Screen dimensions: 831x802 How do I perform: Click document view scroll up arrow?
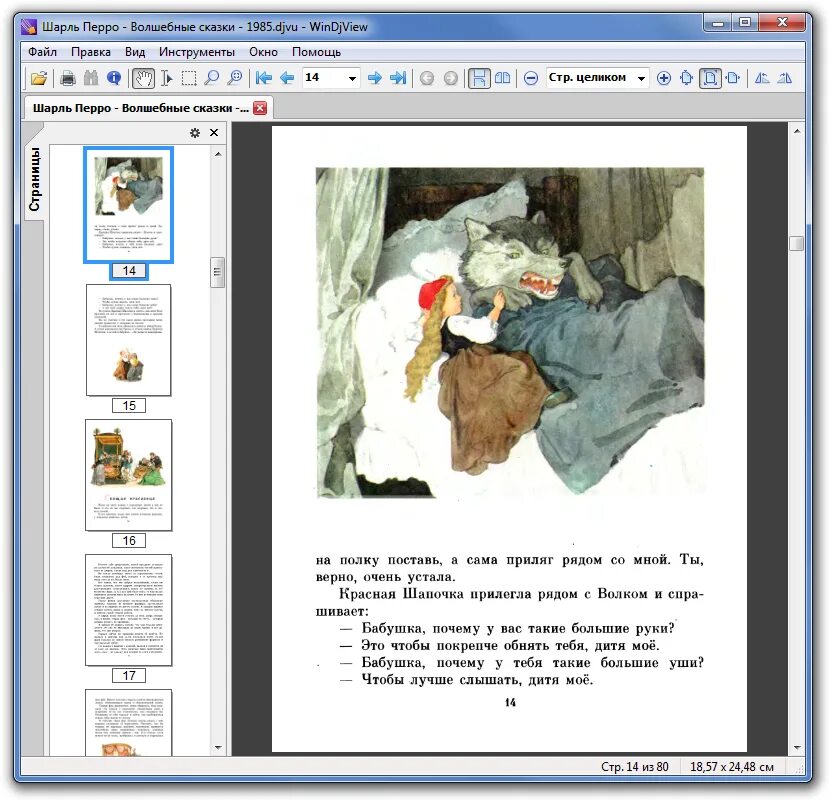(797, 131)
